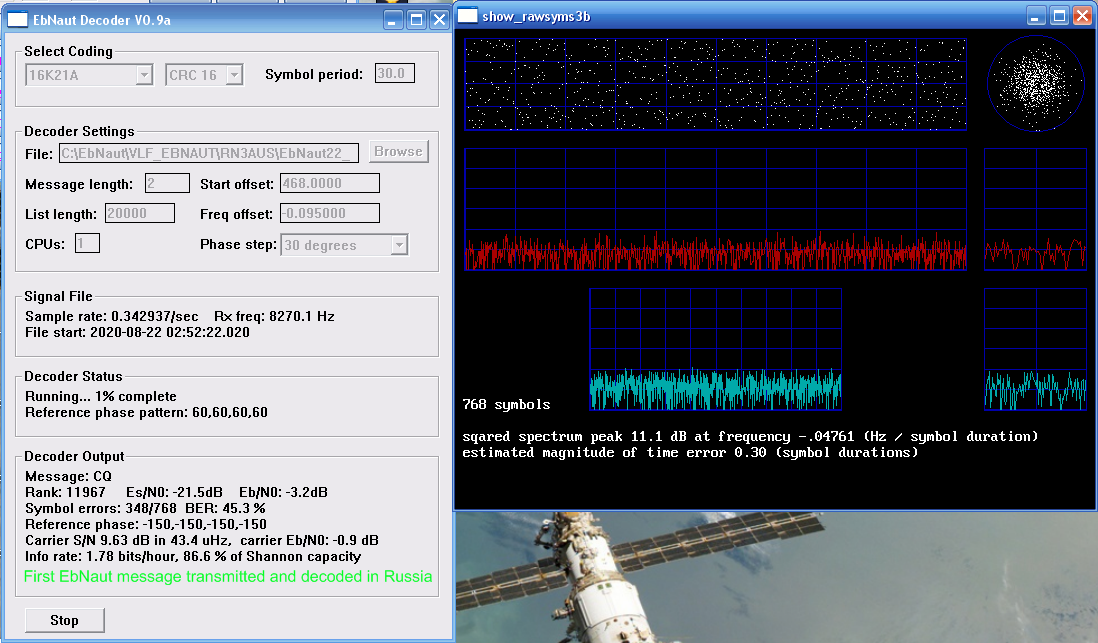Click the circular constellation scatter plot
The height and width of the screenshot is (643, 1098).
click(1035, 84)
